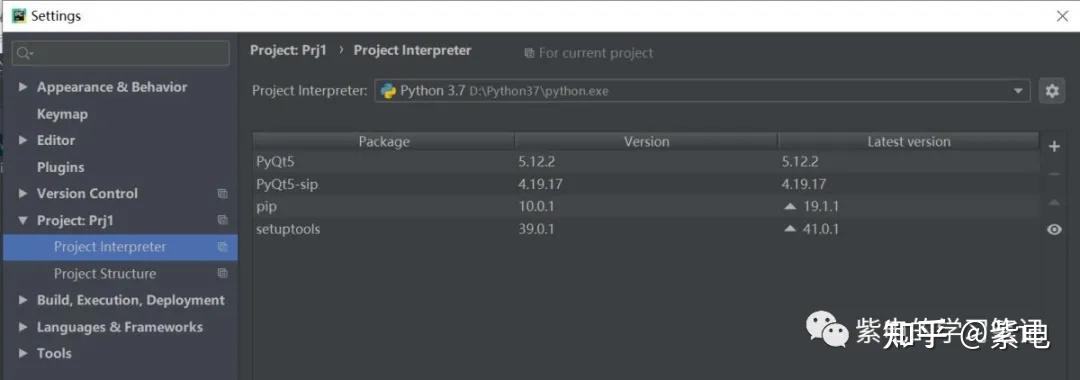Add a package with plus icon
This screenshot has width=1080, height=380.
tap(1054, 147)
